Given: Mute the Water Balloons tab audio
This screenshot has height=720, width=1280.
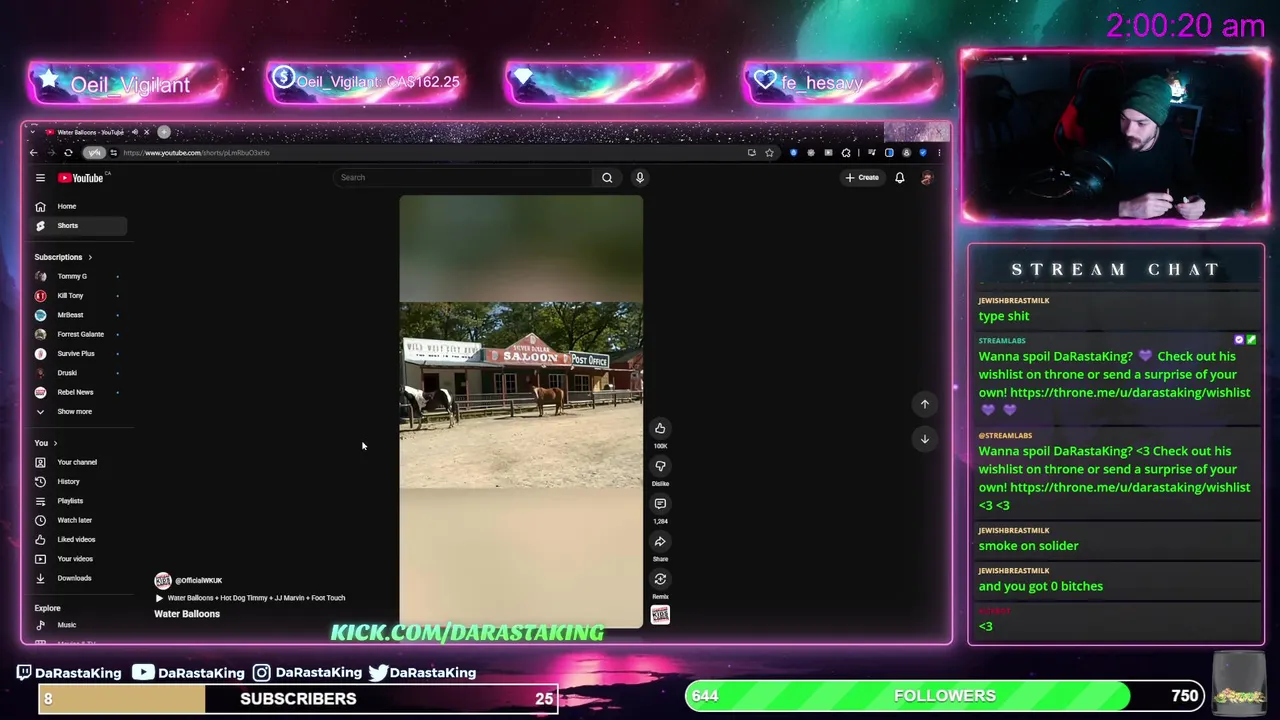Looking at the screenshot, I should click(135, 132).
